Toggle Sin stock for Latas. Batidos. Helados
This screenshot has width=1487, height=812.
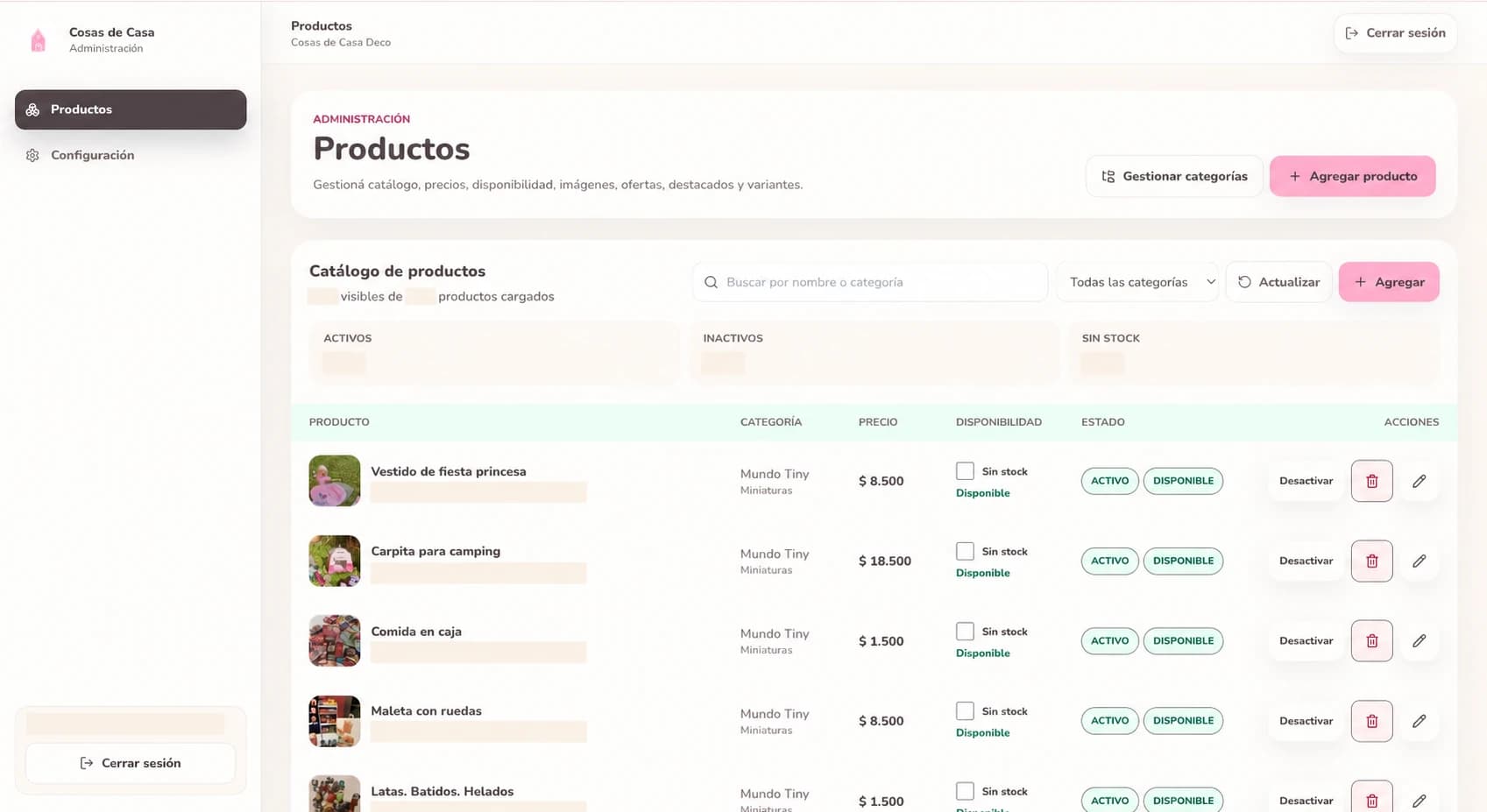(965, 791)
